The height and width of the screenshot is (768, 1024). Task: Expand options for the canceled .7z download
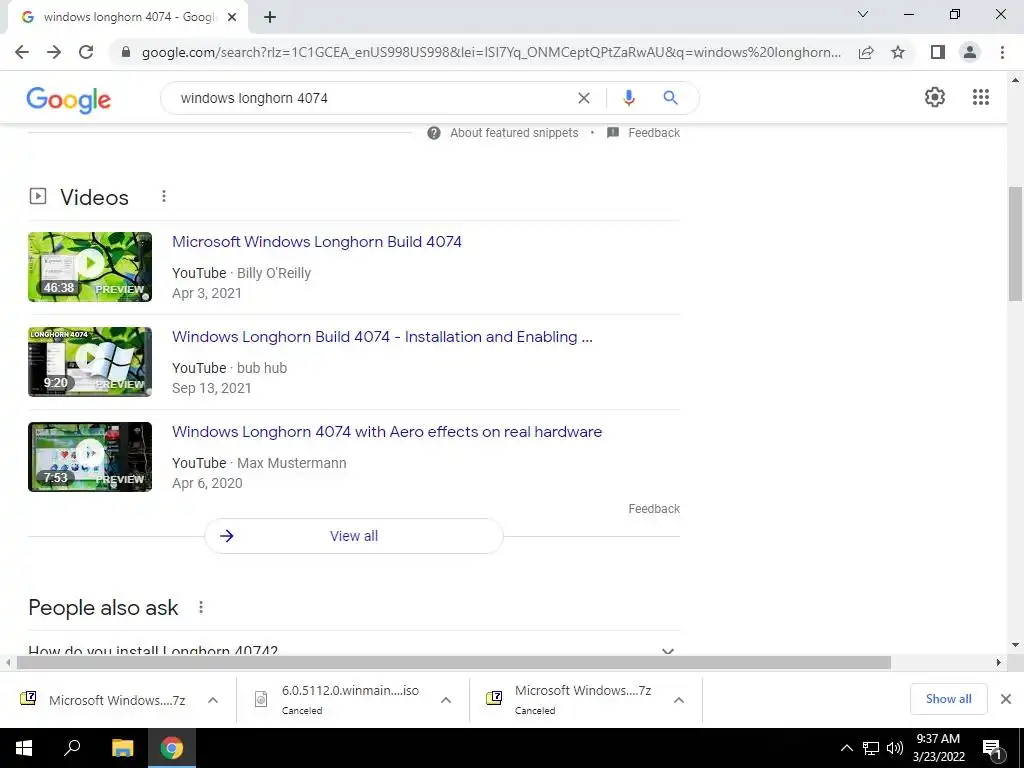click(x=679, y=700)
